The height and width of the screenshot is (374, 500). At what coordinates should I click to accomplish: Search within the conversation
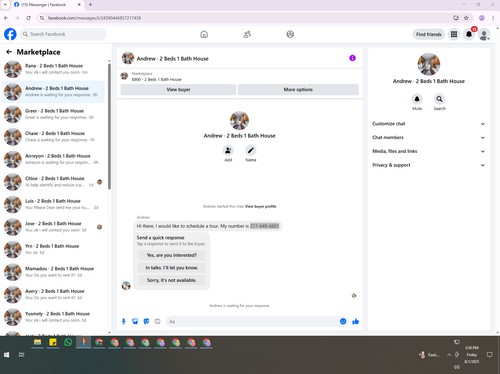point(439,99)
